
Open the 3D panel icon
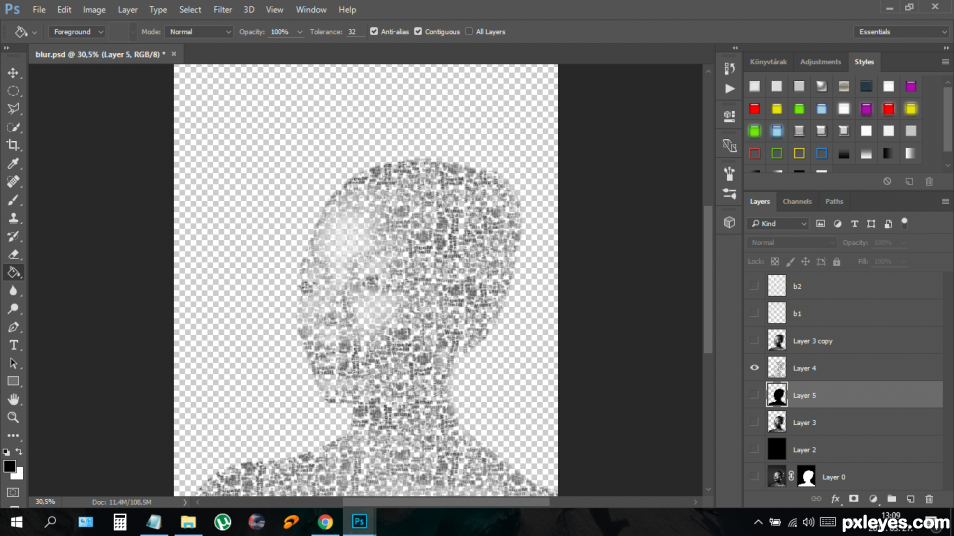[729, 223]
